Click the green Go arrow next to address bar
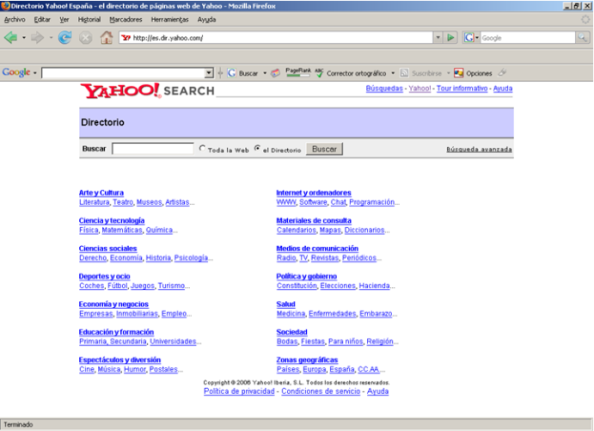The height and width of the screenshot is (431, 594). pos(450,37)
